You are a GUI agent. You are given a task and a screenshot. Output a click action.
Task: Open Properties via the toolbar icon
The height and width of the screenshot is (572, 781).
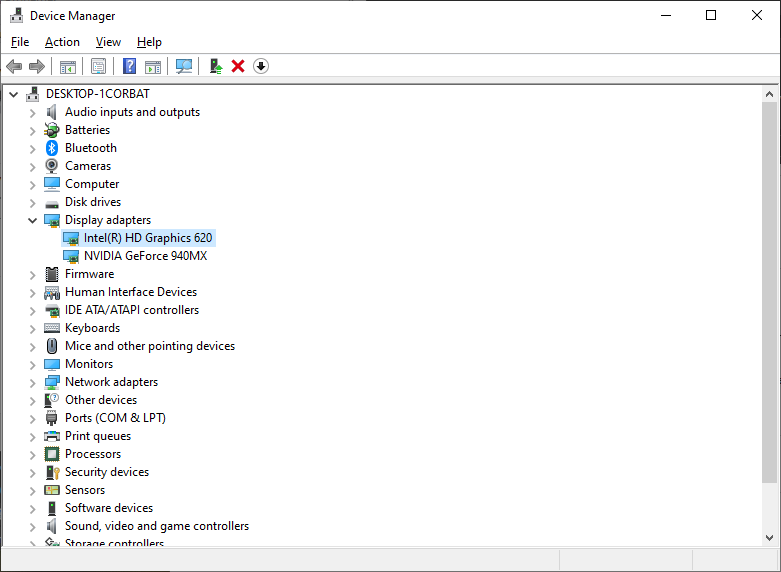[x=99, y=66]
